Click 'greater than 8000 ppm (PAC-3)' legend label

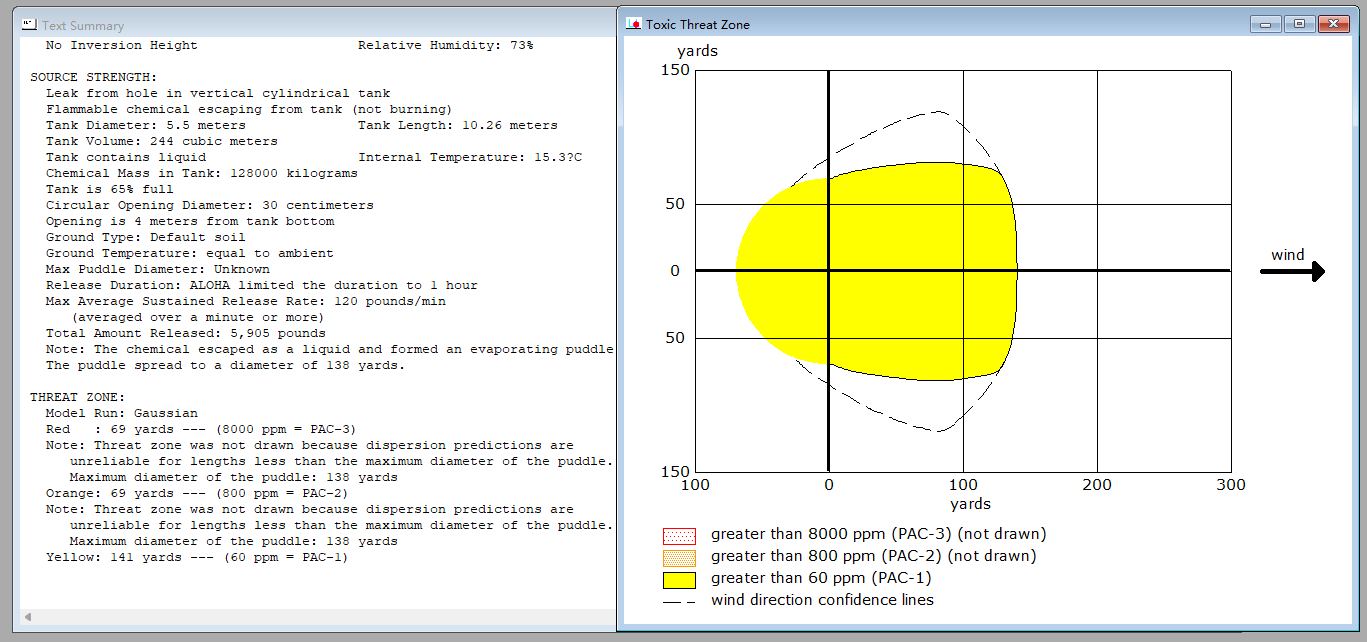[x=878, y=534]
